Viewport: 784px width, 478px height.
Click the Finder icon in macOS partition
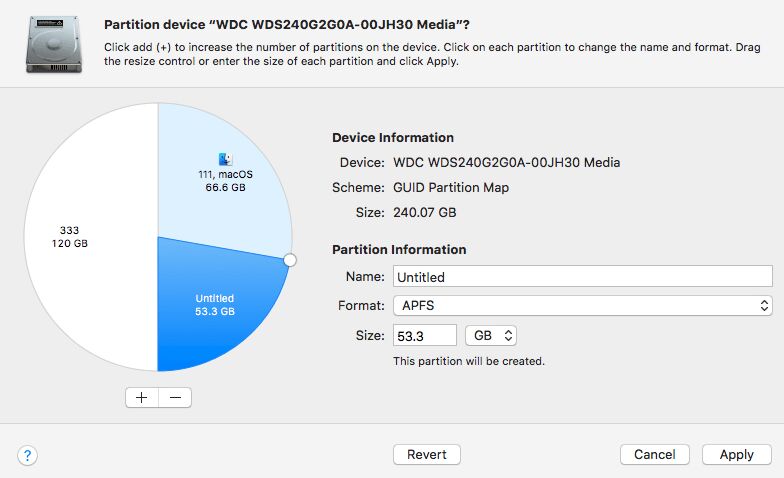pos(225,158)
